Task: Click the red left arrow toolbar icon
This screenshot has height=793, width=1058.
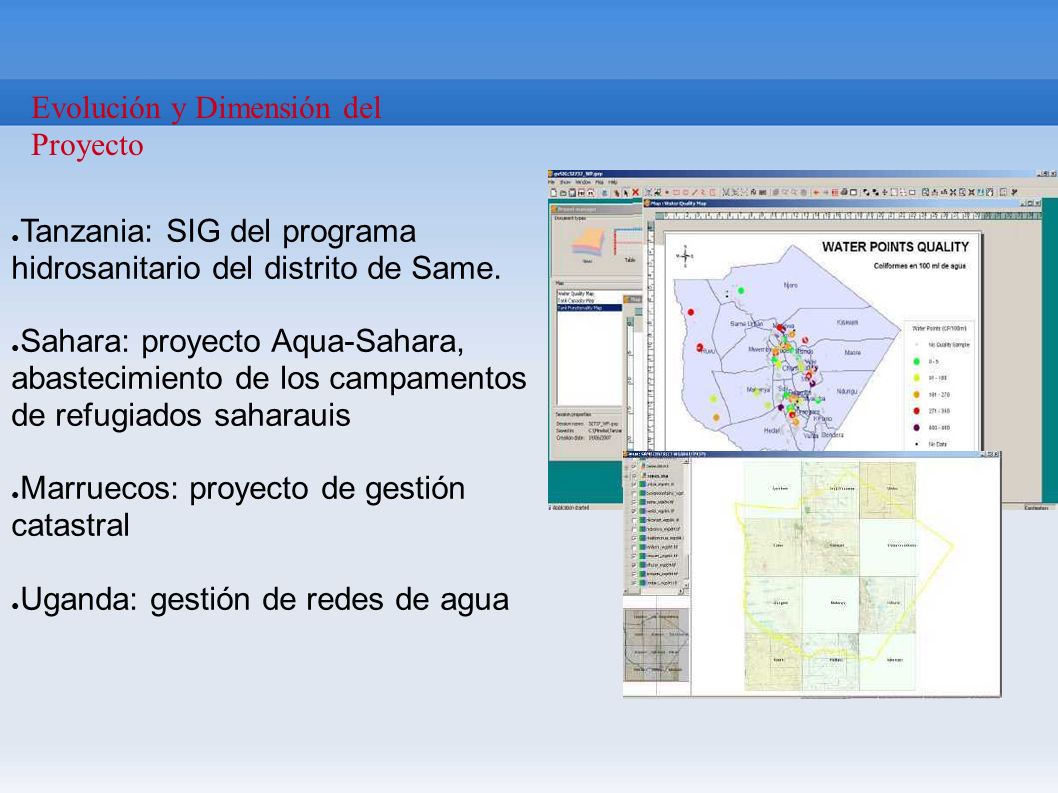Action: [x=816, y=192]
